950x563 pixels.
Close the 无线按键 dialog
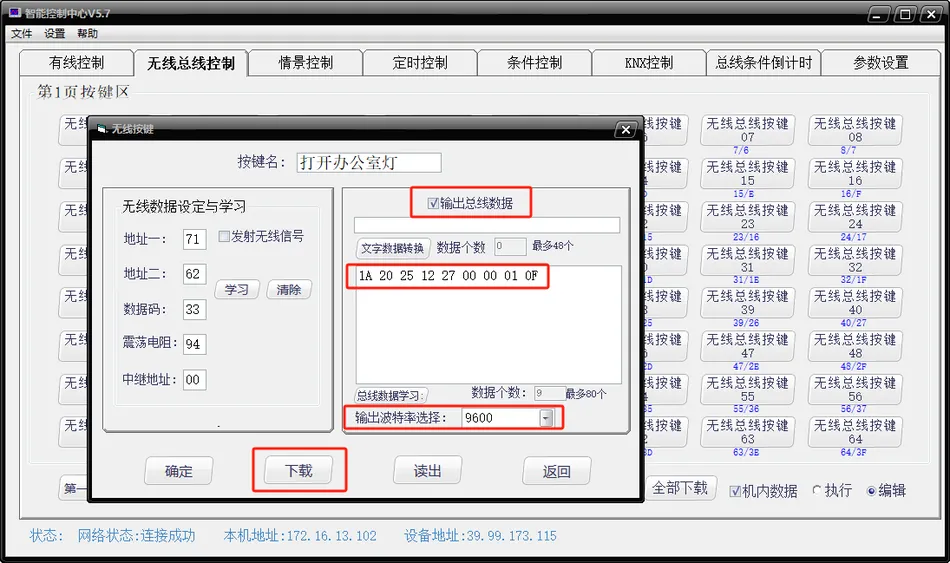tap(626, 129)
